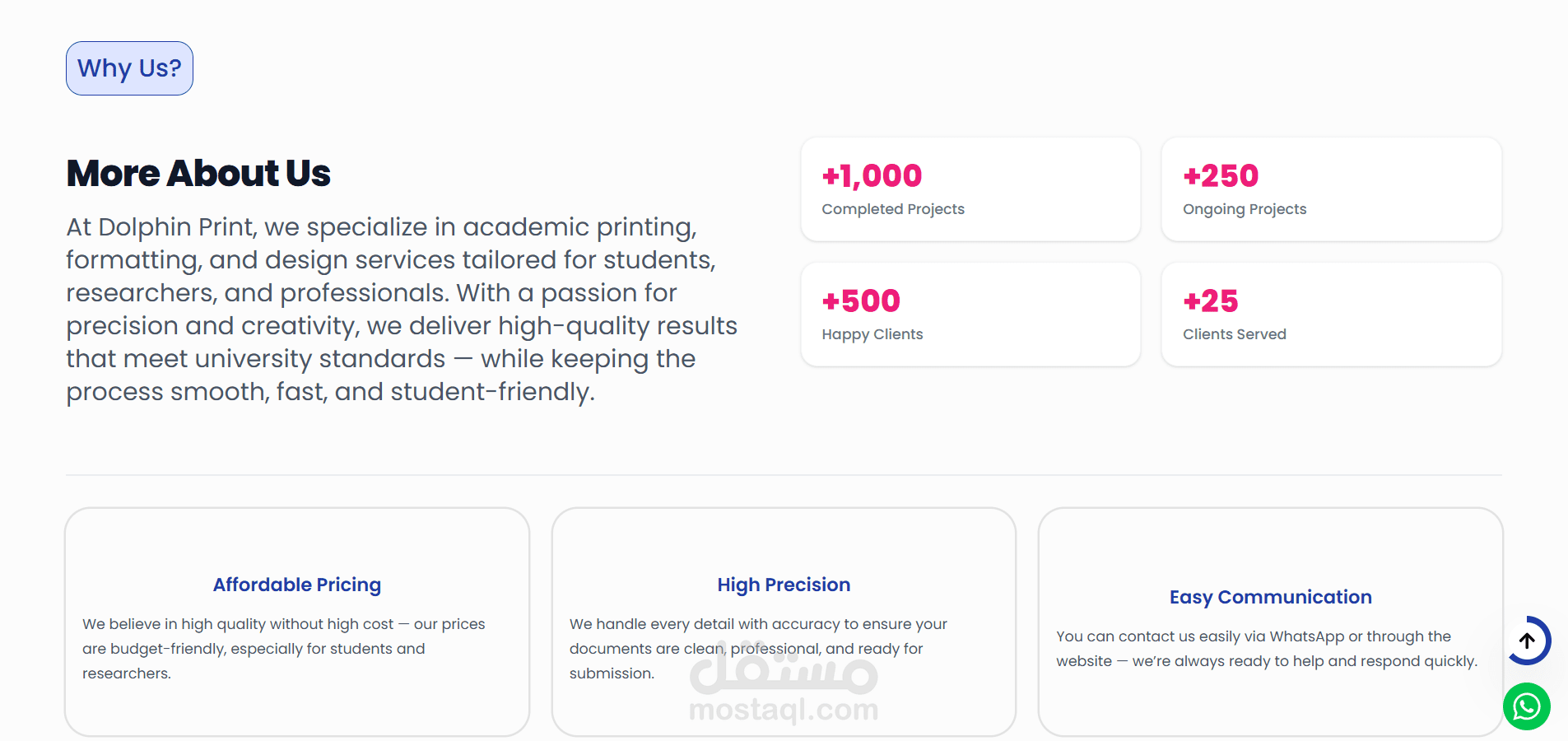Open the WhatsApp chat icon

(x=1527, y=706)
